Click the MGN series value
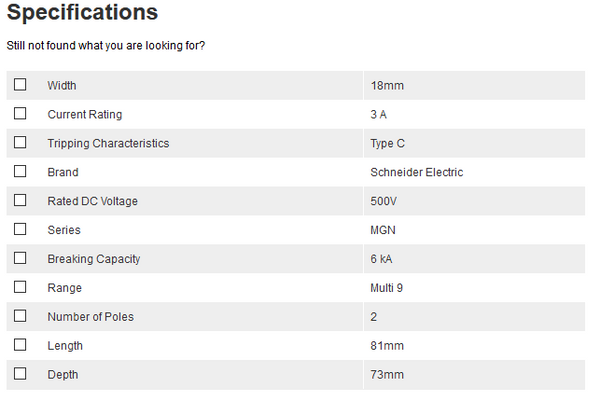This screenshot has width=600, height=401. [x=382, y=230]
